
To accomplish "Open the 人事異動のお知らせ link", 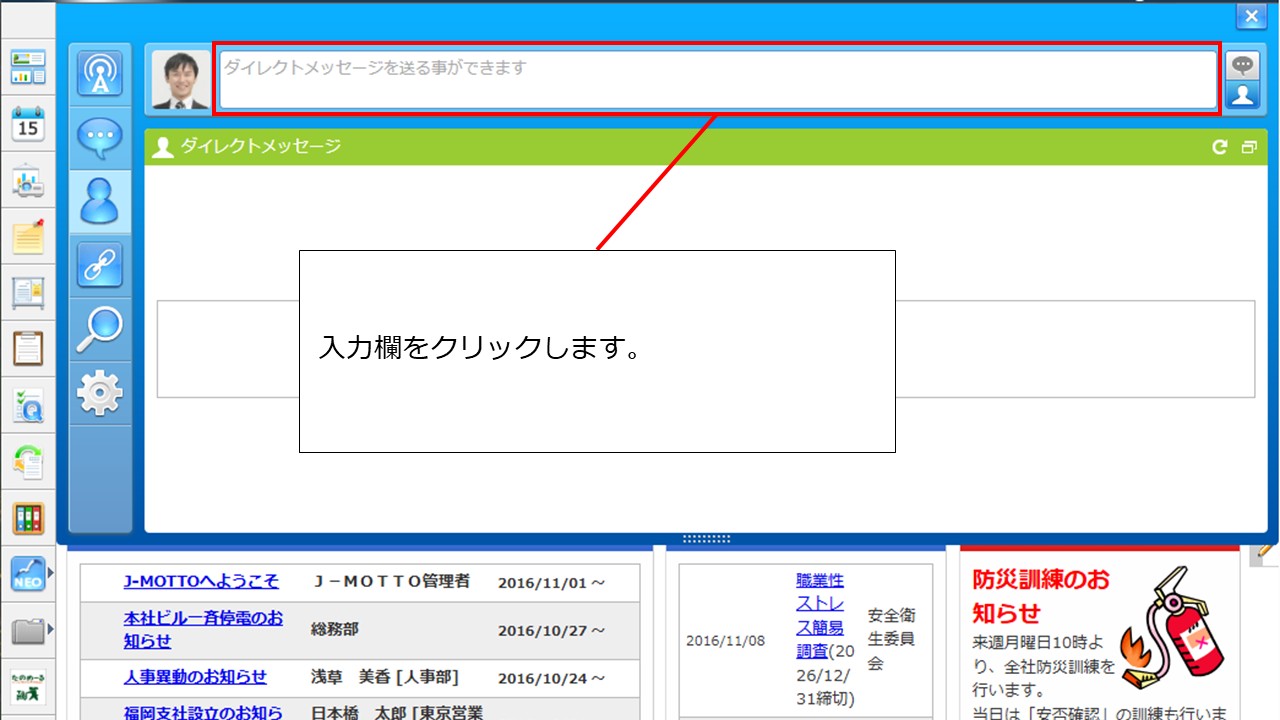I will pyautogui.click(x=195, y=677).
